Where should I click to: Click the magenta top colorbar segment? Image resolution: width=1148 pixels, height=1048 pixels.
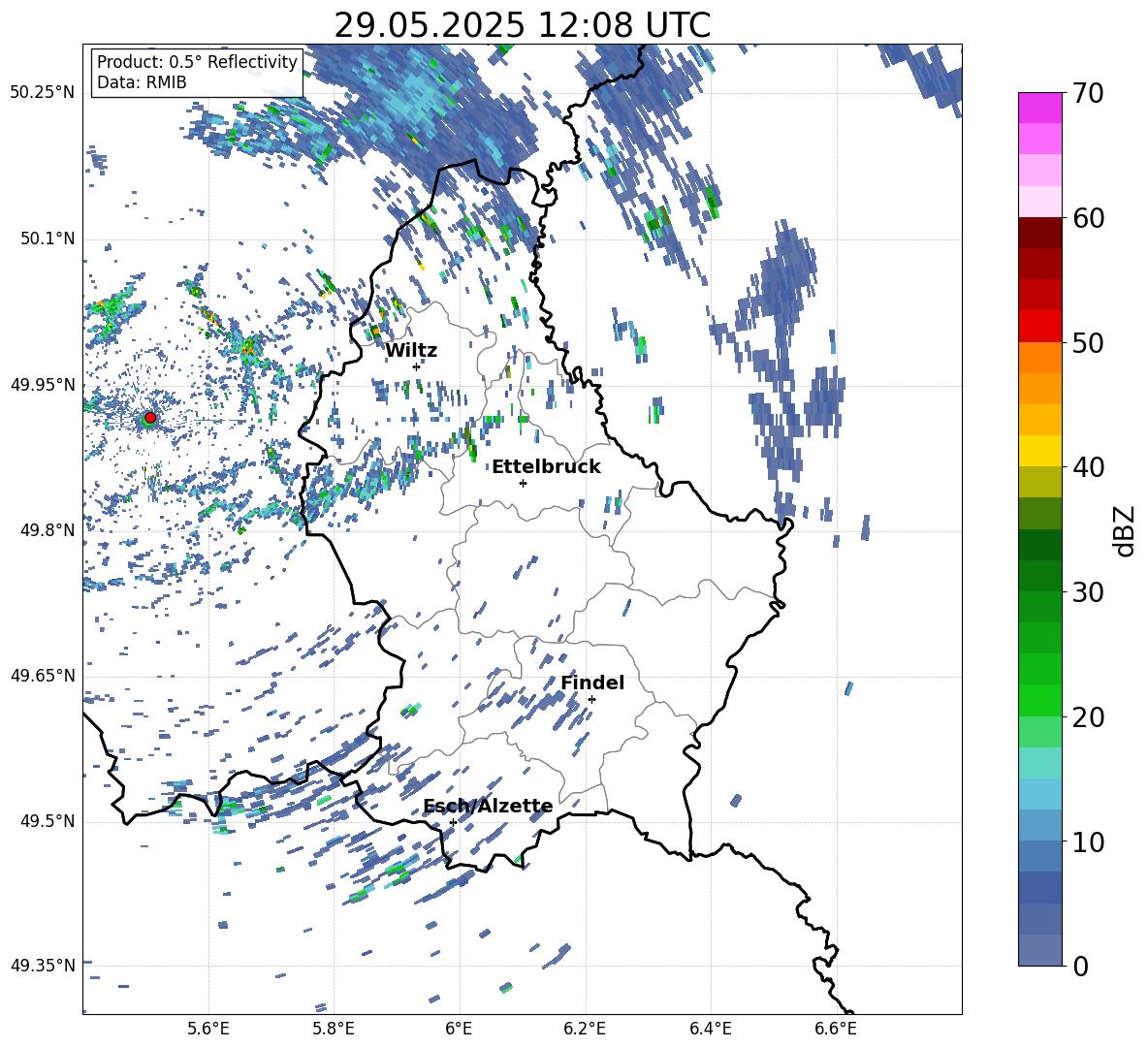pyautogui.click(x=1039, y=108)
